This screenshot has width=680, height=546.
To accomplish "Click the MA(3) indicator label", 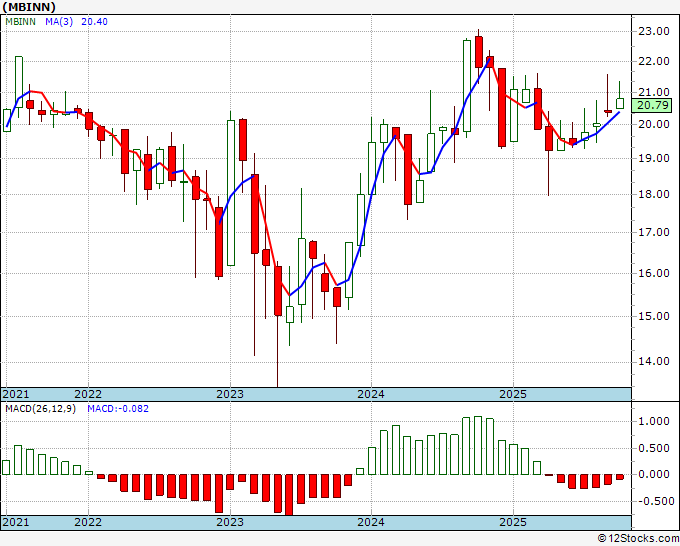I will point(59,22).
